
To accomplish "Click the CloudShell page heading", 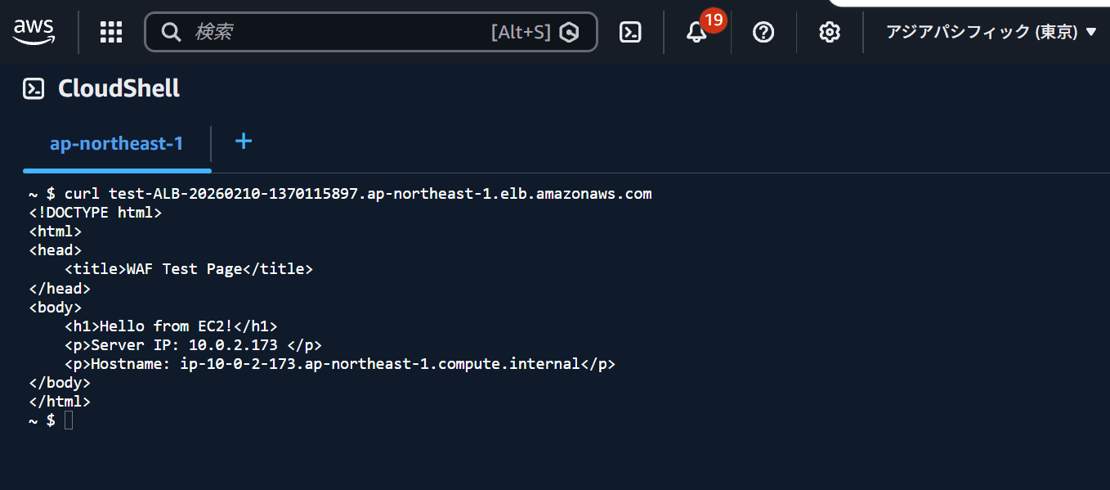I will coord(119,89).
